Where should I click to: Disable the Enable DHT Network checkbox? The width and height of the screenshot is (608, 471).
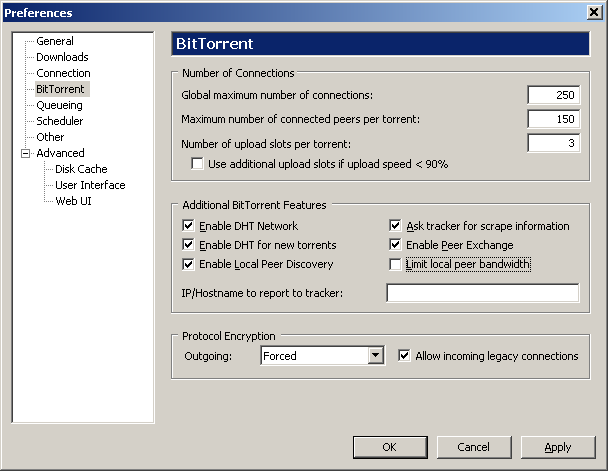(x=189, y=227)
